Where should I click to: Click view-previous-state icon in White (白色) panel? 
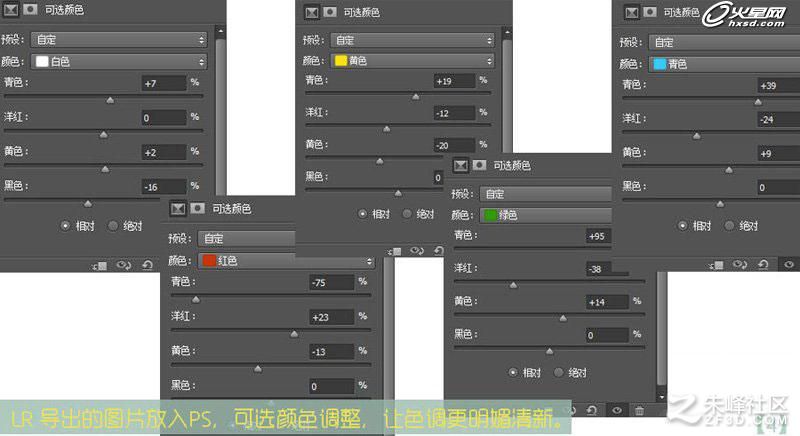point(124,265)
